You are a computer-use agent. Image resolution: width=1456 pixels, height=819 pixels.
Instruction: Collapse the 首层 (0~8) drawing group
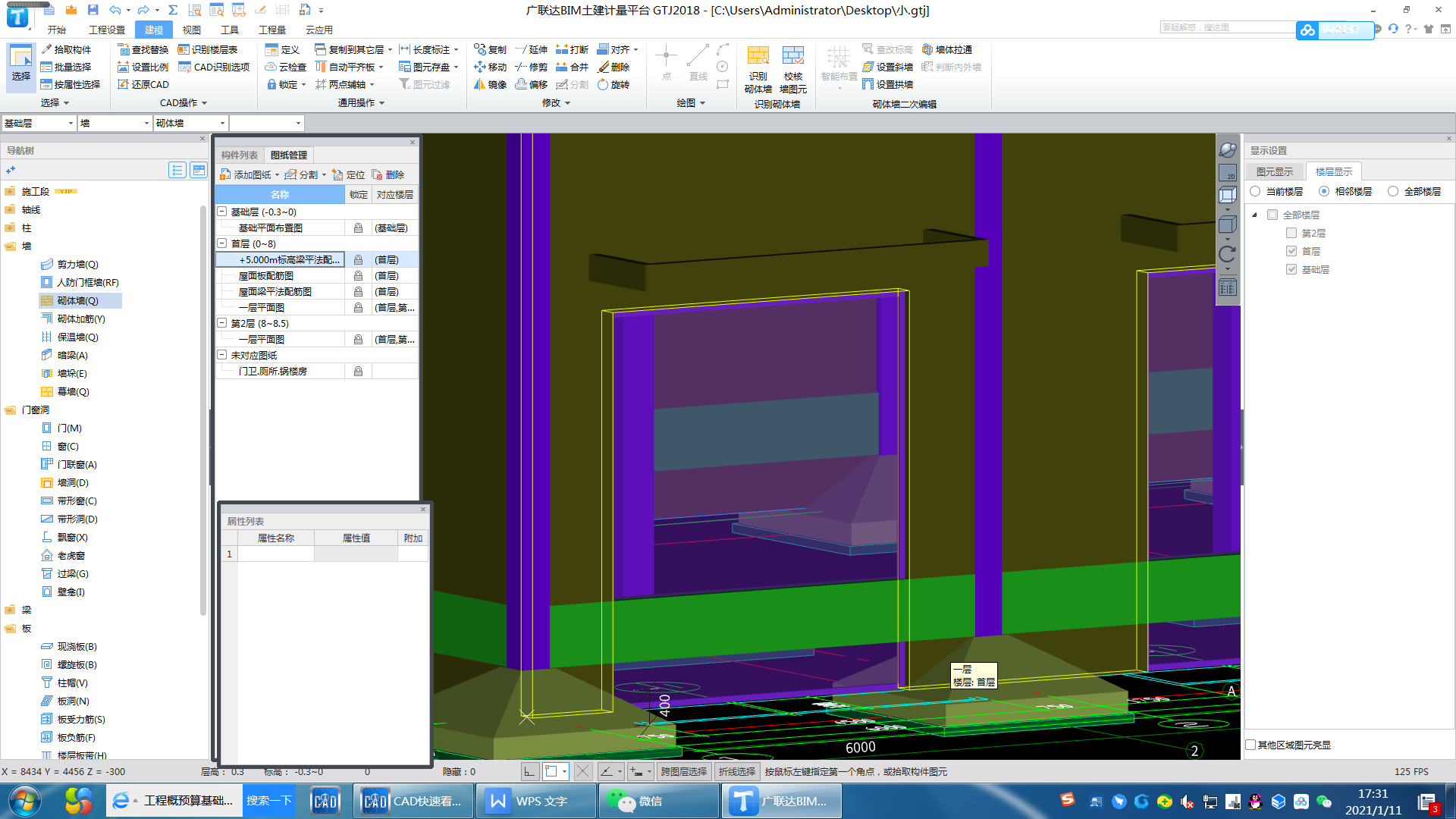coord(222,243)
